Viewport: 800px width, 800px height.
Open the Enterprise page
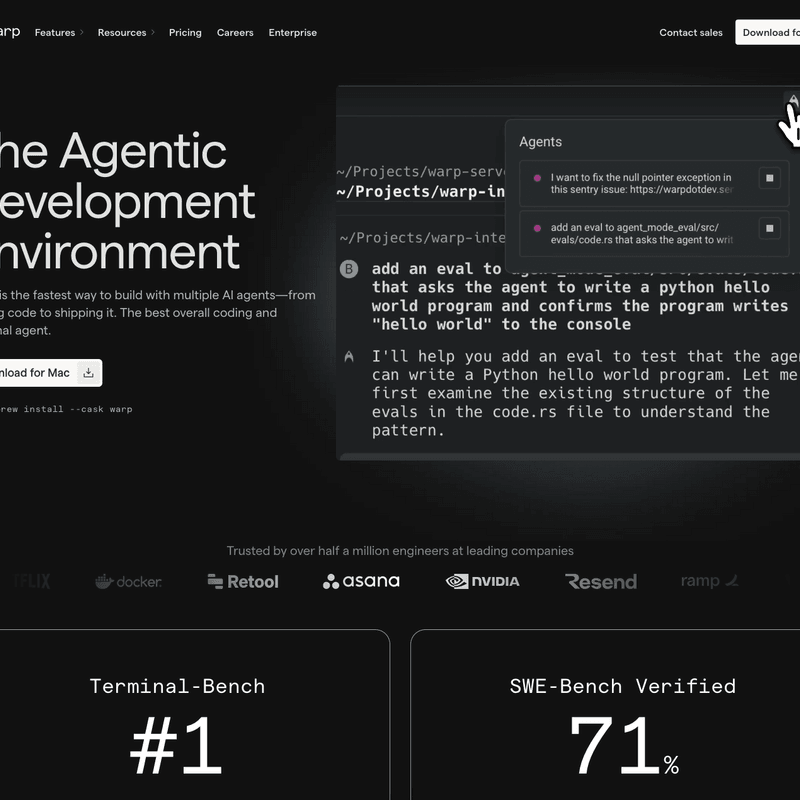pos(293,33)
